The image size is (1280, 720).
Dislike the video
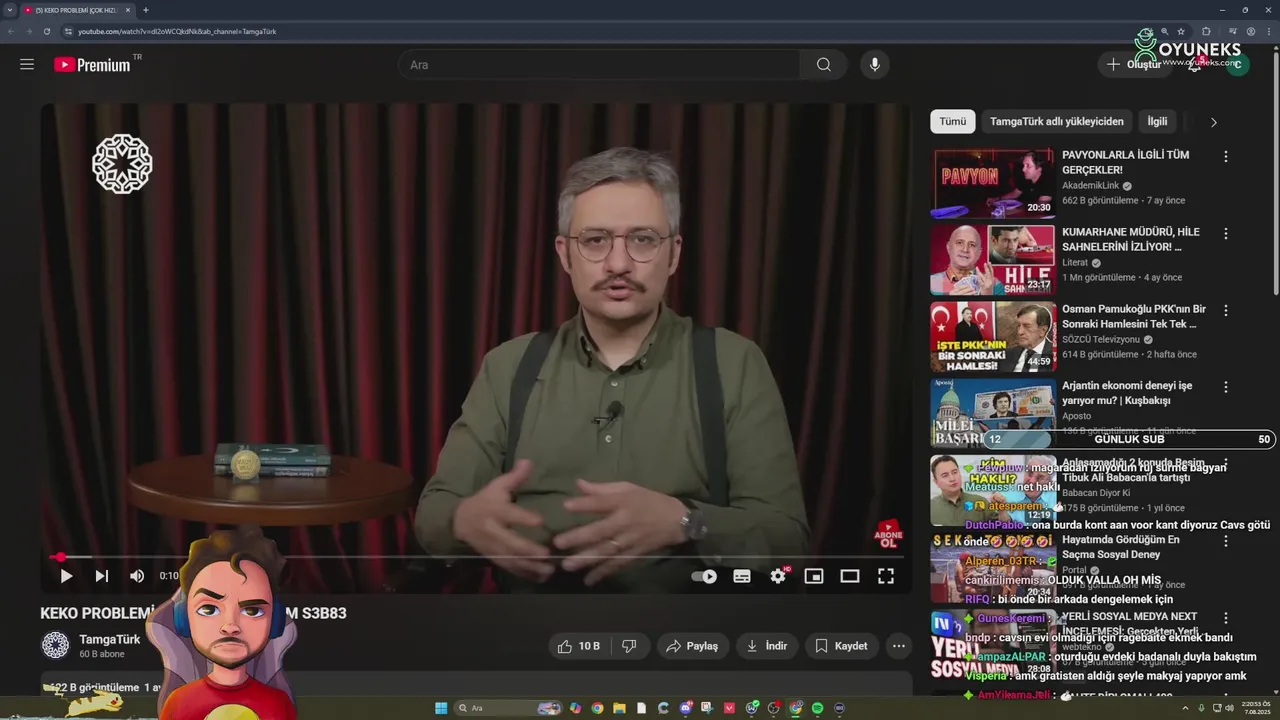629,646
